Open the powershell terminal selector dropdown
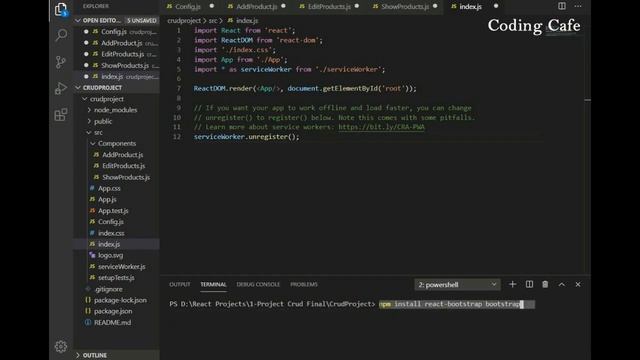640x360 pixels. (x=458, y=284)
